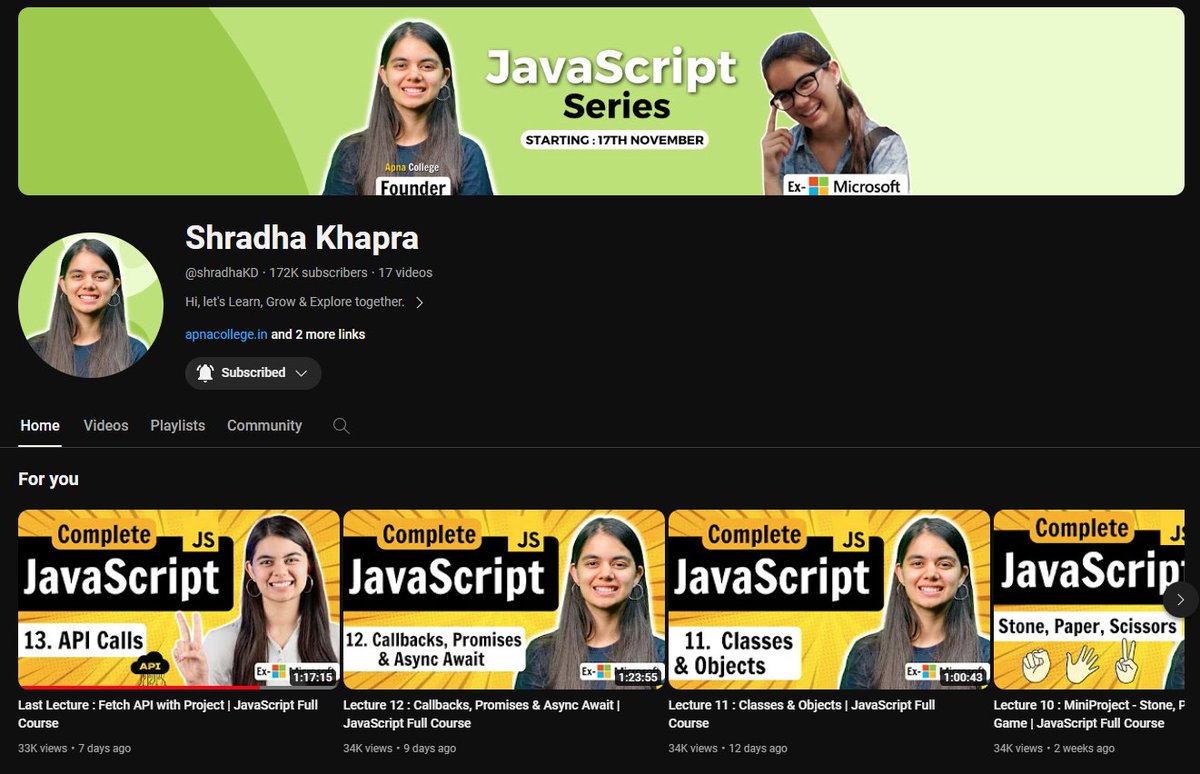Open 11. Classes & Objects thumbnail

(829, 599)
